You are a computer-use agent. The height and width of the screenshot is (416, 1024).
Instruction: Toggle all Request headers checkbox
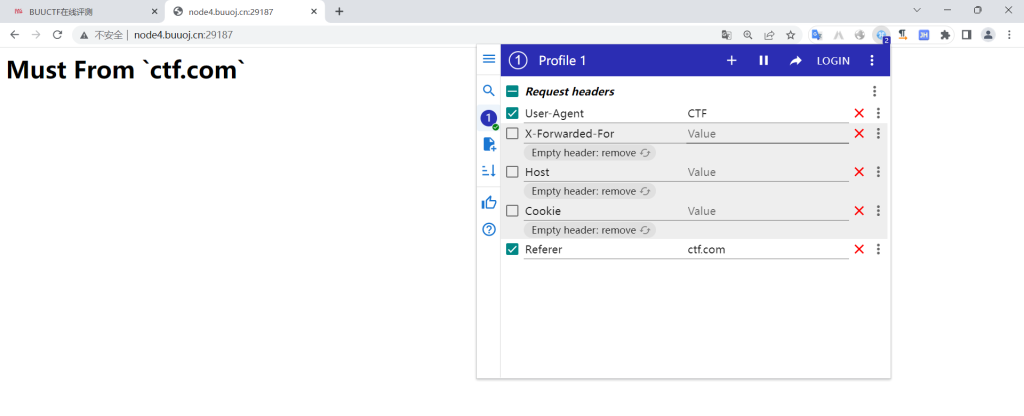point(513,91)
